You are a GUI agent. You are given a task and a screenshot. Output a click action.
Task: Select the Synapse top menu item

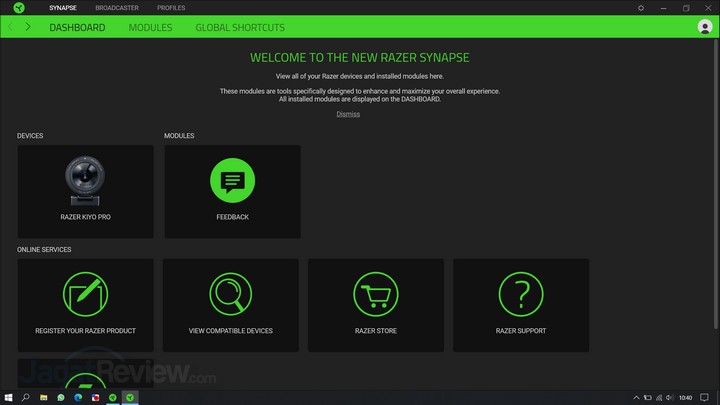click(x=63, y=8)
